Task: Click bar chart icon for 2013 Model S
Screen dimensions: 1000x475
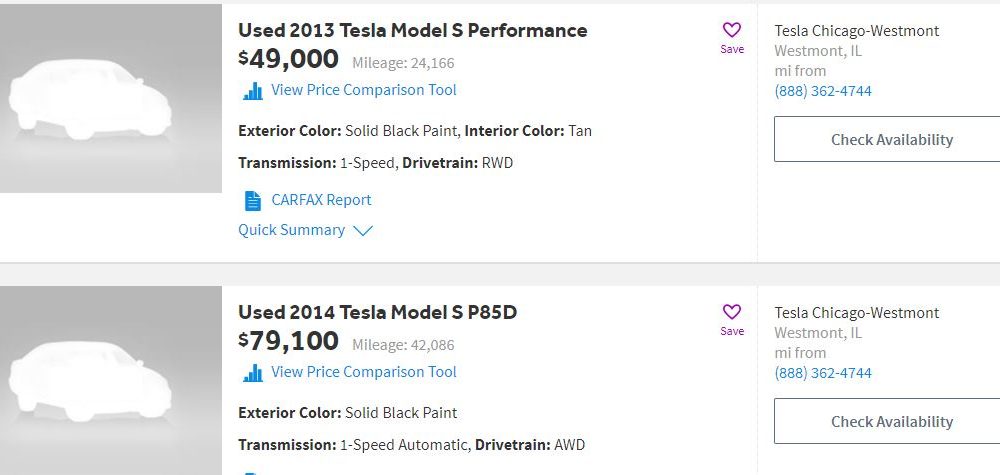Action: pos(253,91)
